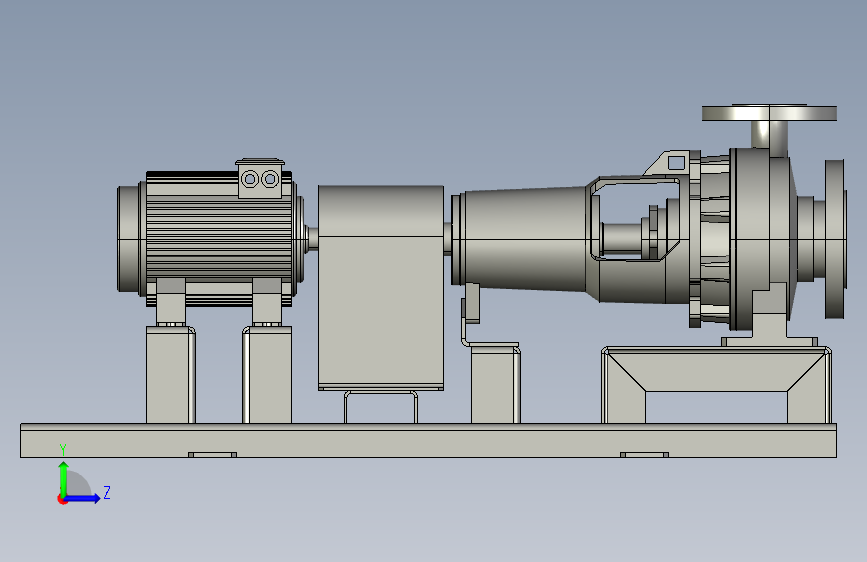Viewport: 867px width, 562px height.
Task: Select the motor shaft stub beside the guard
Action: (312, 238)
